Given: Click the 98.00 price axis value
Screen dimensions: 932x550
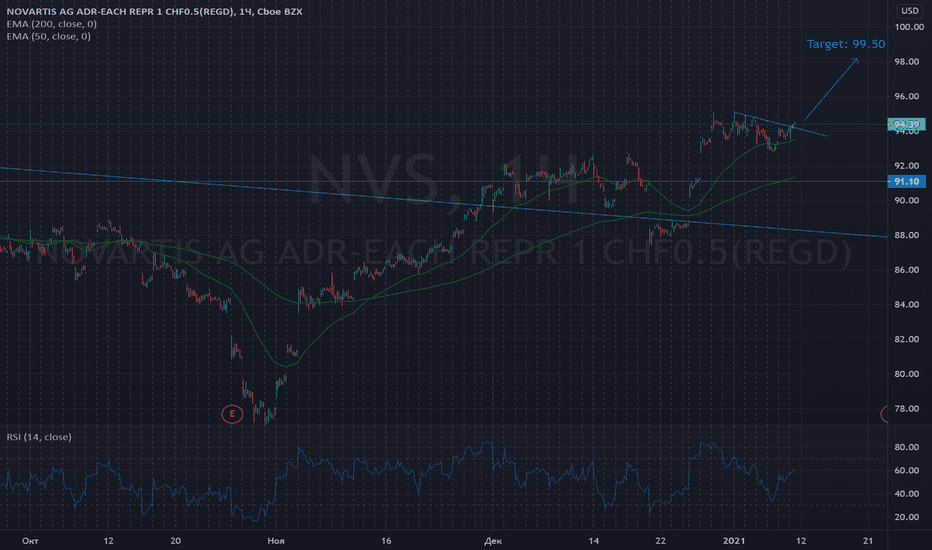Looking at the screenshot, I should (x=906, y=62).
